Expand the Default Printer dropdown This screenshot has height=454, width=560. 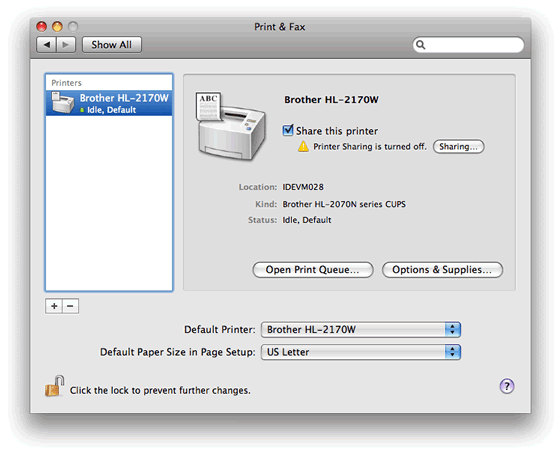pyautogui.click(x=361, y=329)
